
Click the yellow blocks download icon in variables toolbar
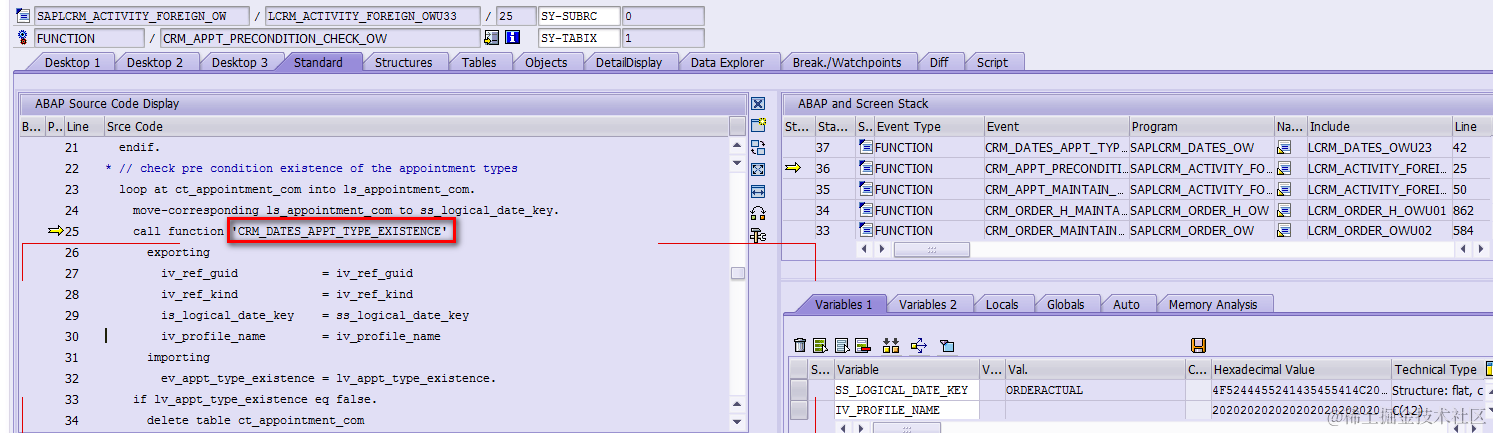(891, 345)
